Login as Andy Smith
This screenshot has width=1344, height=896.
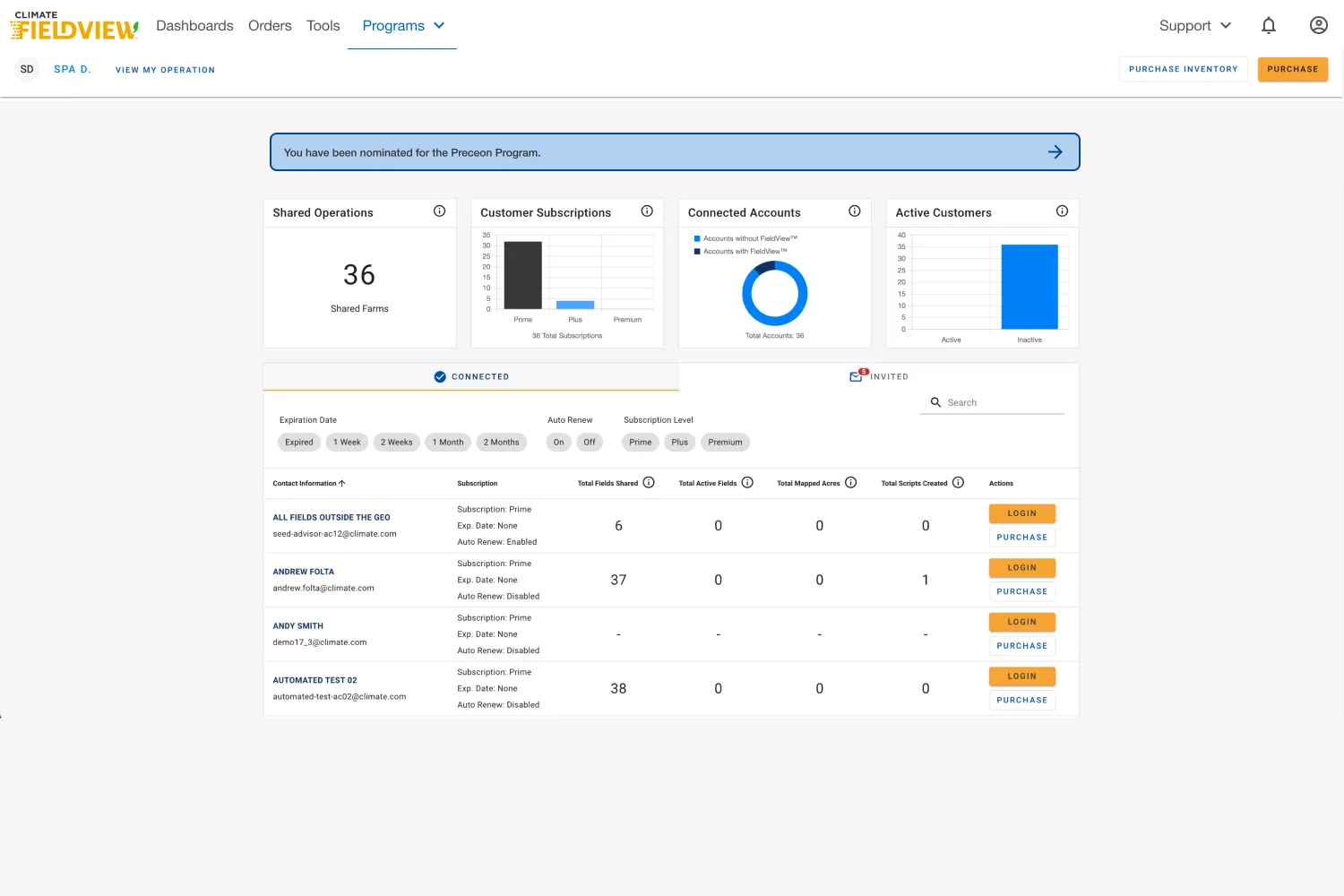tap(1022, 622)
